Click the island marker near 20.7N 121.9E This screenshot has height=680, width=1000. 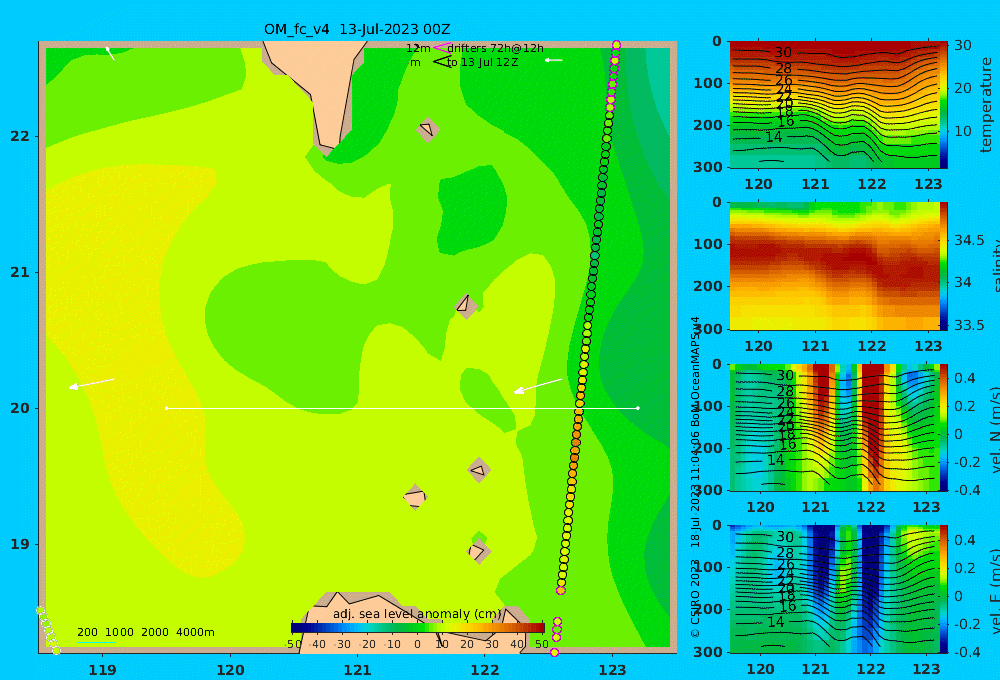pos(466,306)
